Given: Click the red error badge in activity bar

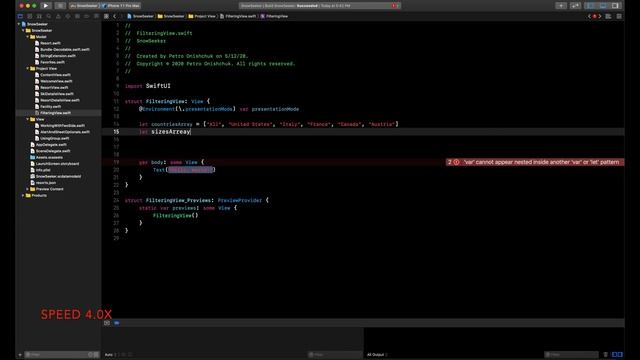Looking at the screenshot, I should (394, 6).
